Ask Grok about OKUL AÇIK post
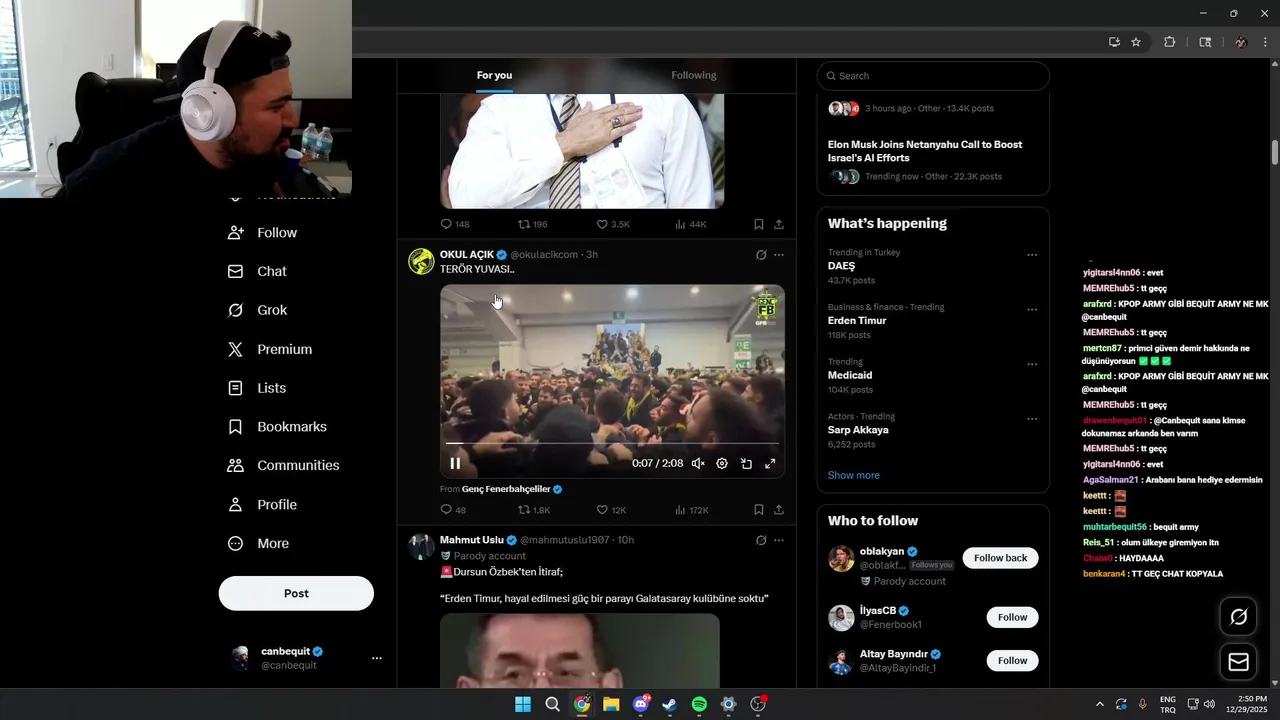Screen dimensions: 1280x720 point(761,255)
